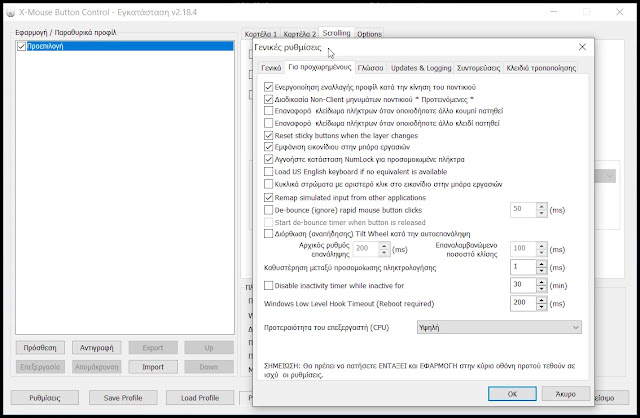The height and width of the screenshot is (418, 640).
Task: Switch to the Συντομεύσεις tab
Action: pos(478,68)
